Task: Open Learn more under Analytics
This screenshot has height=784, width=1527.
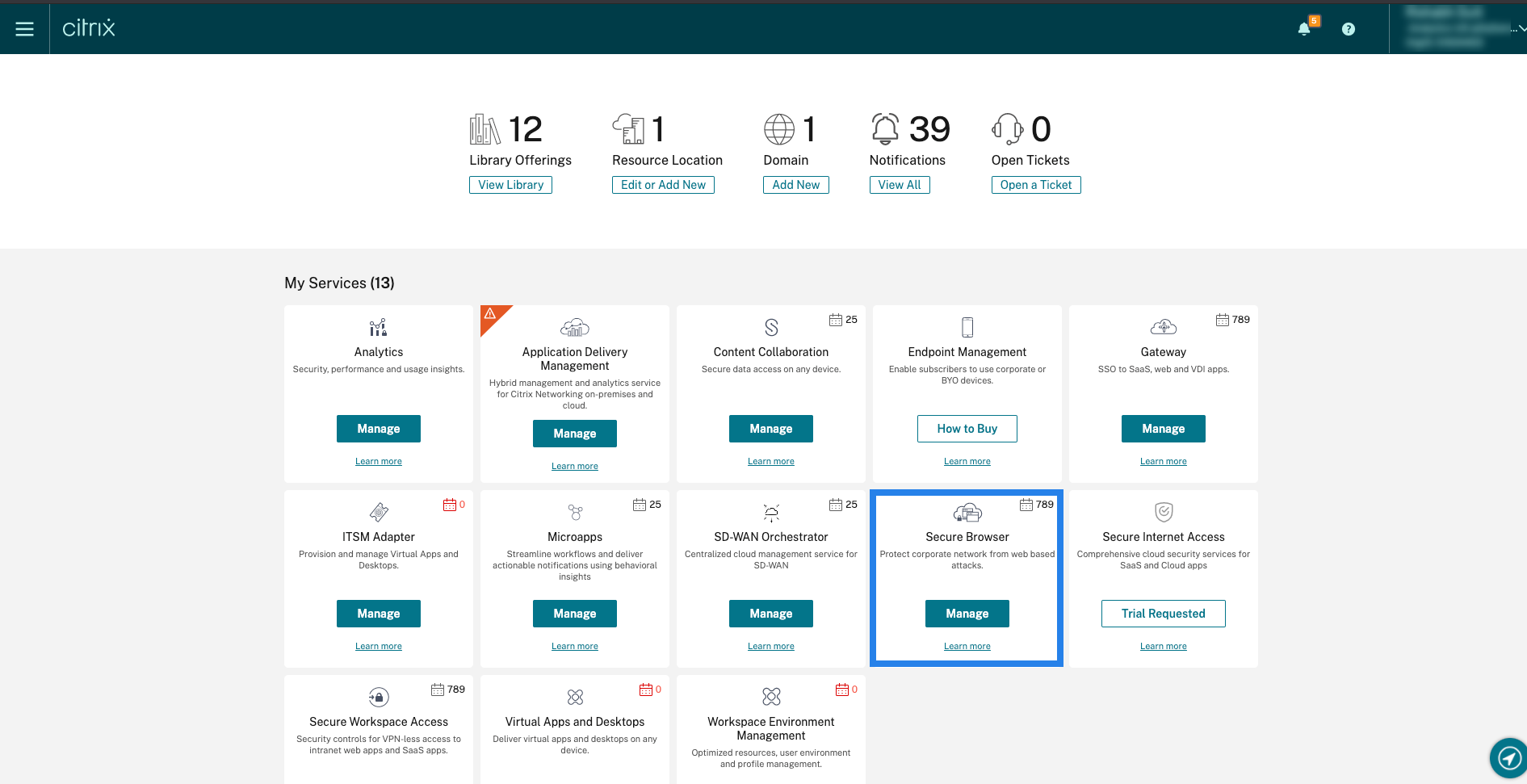Action: tap(379, 462)
